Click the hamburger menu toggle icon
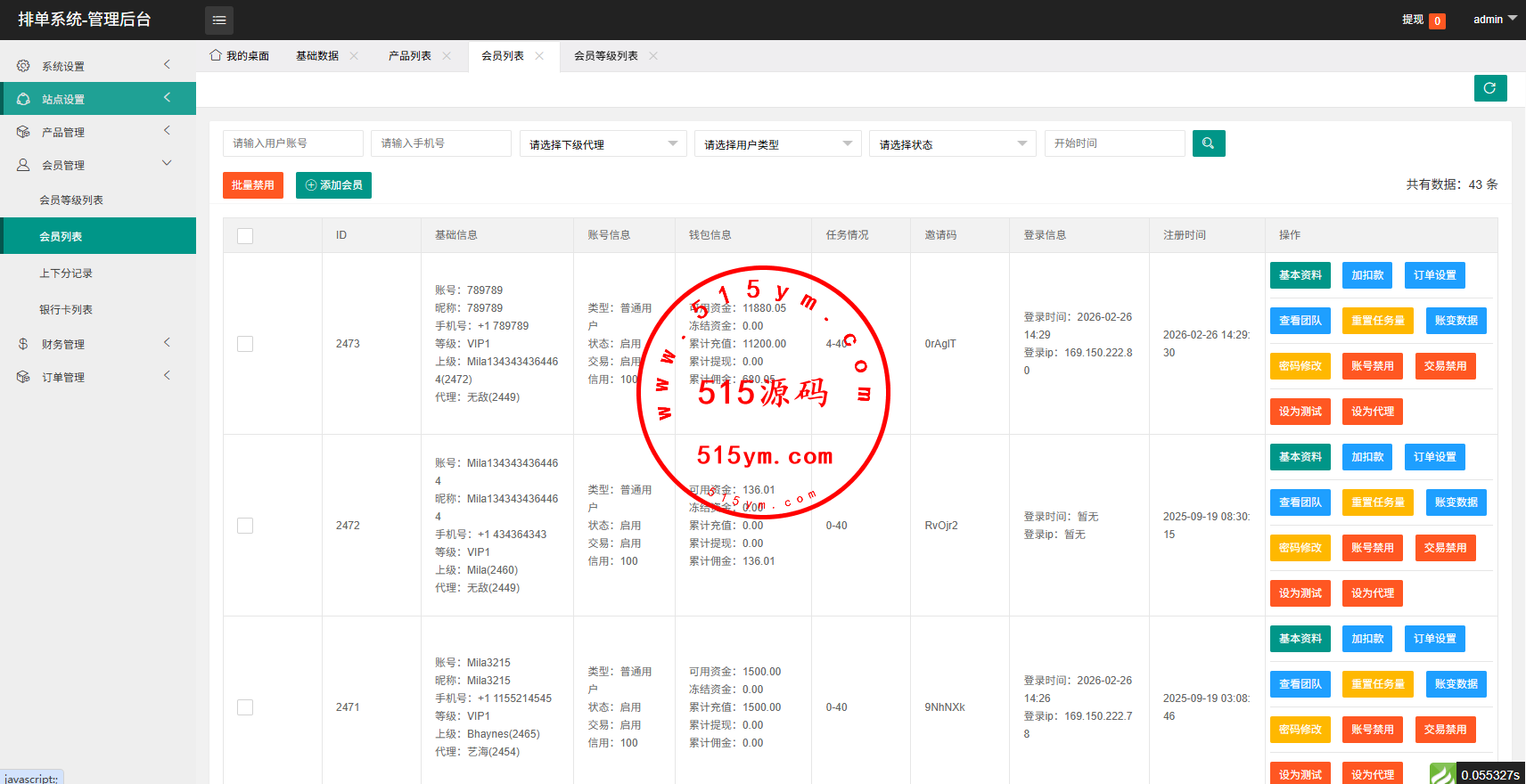This screenshot has width=1526, height=784. 219,20
